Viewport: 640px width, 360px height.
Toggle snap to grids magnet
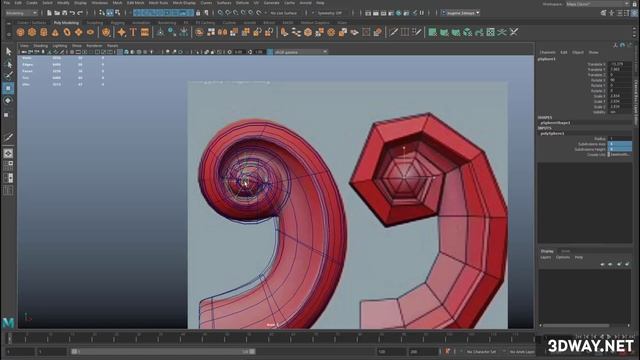(x=220, y=13)
